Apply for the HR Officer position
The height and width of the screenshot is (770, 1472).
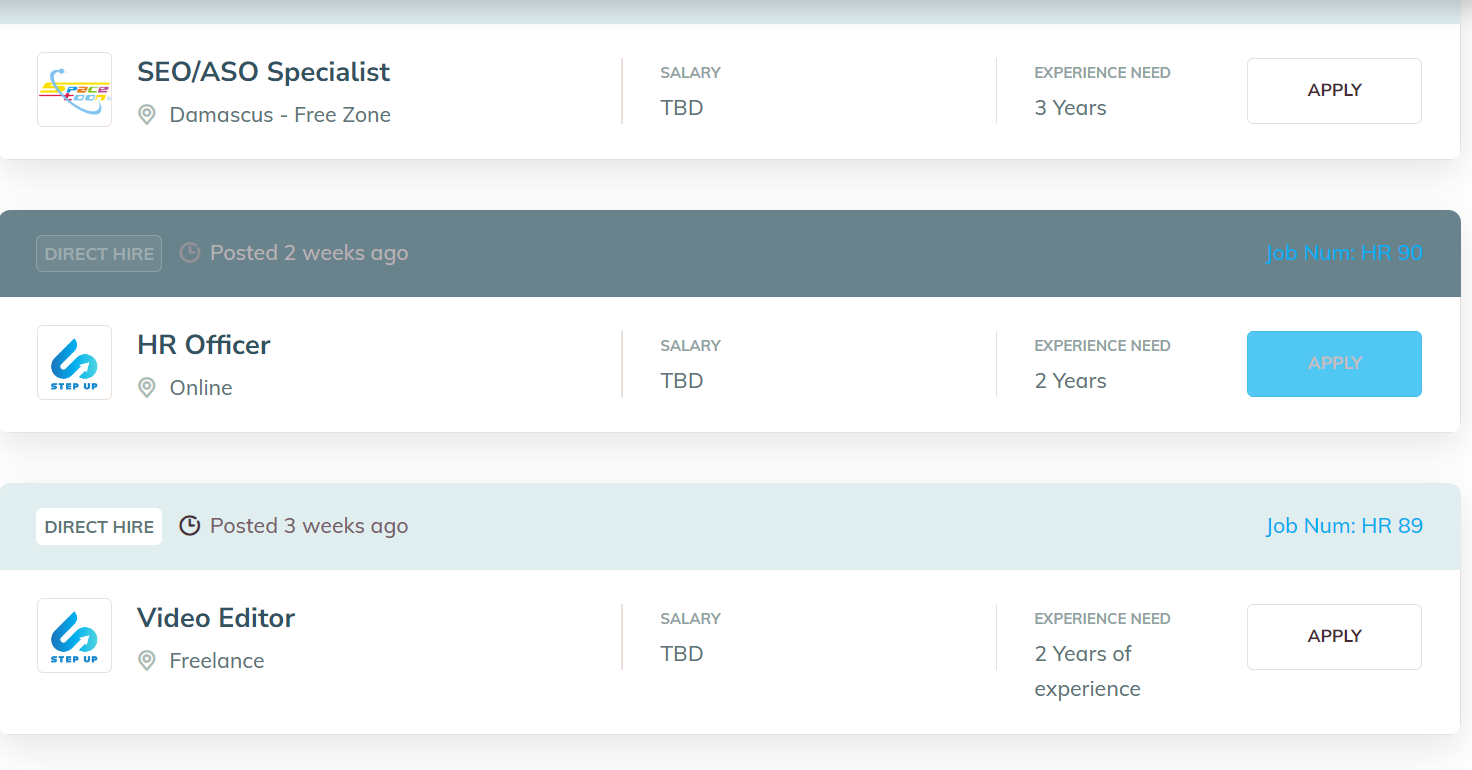(x=1334, y=364)
